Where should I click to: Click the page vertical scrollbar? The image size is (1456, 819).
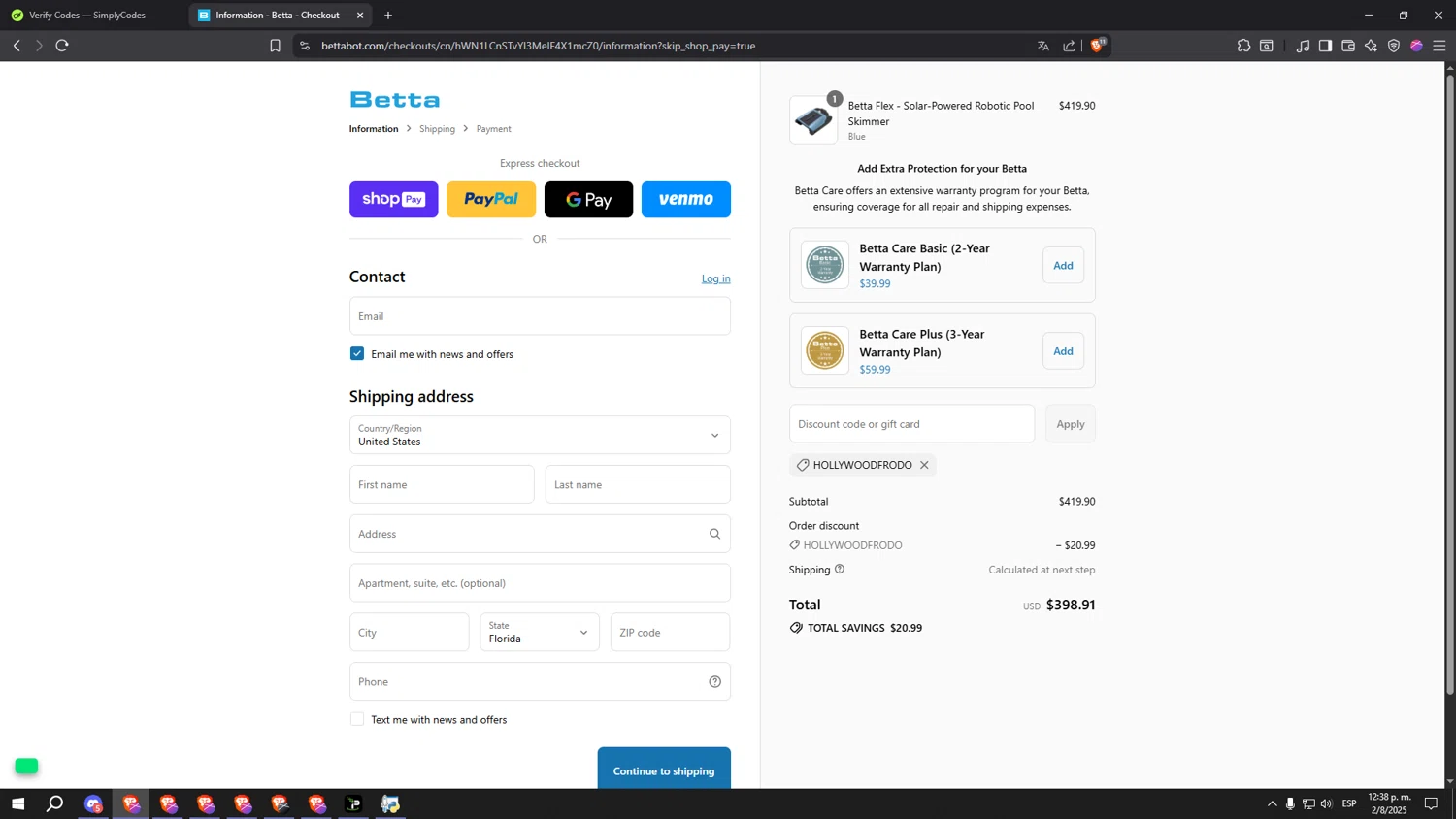coord(1450,383)
